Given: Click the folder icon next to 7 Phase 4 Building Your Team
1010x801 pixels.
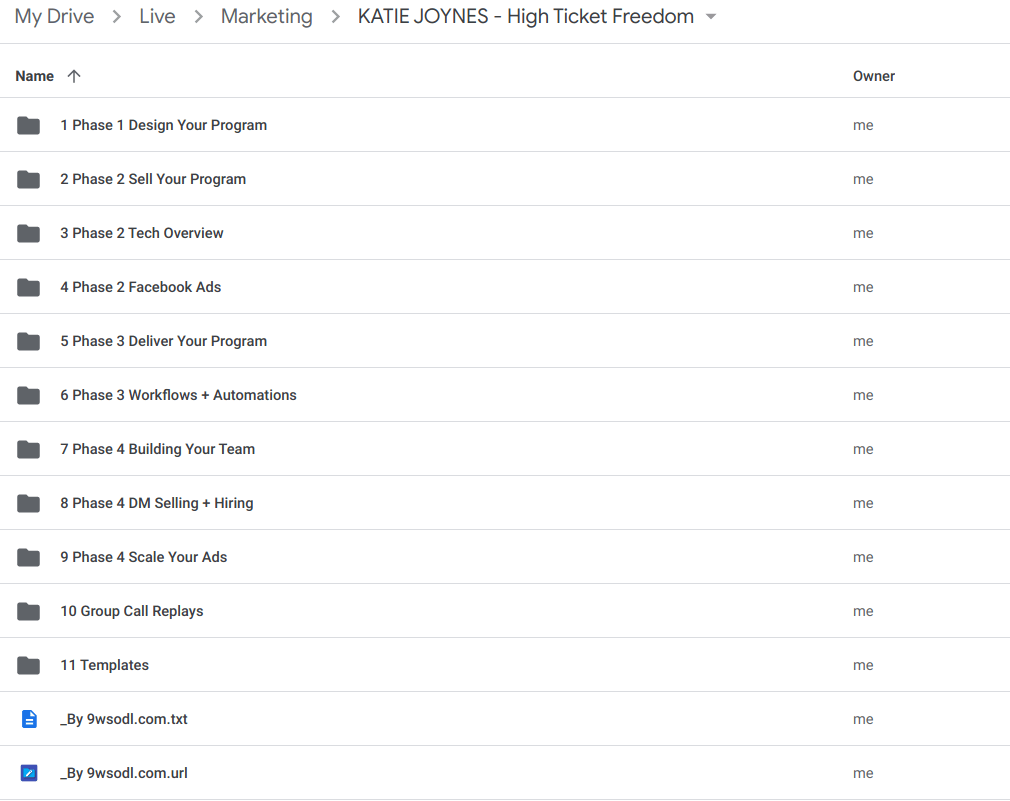Looking at the screenshot, I should [x=28, y=449].
